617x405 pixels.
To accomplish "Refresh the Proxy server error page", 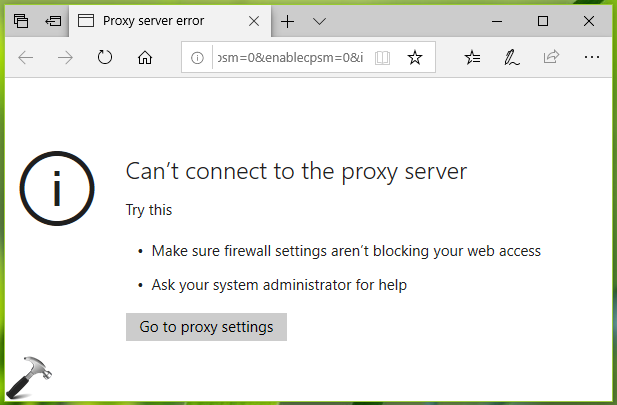I will 105,57.
